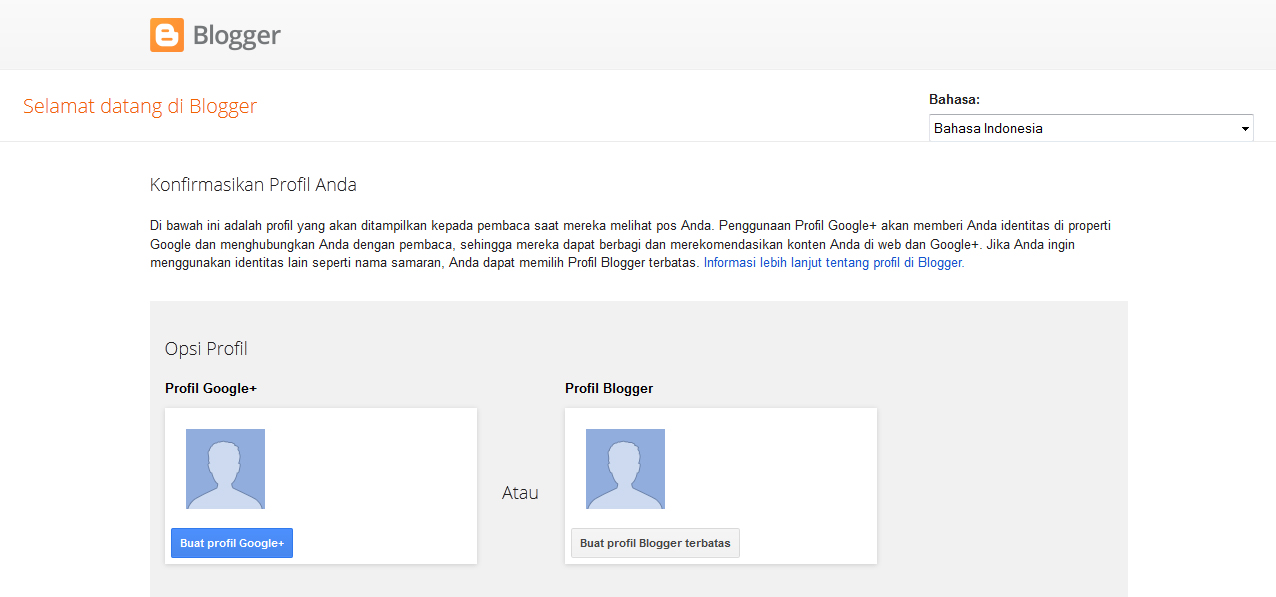The width and height of the screenshot is (1276, 597).
Task: Click the Buat profil Blogger terbatas button
Action: 655,543
